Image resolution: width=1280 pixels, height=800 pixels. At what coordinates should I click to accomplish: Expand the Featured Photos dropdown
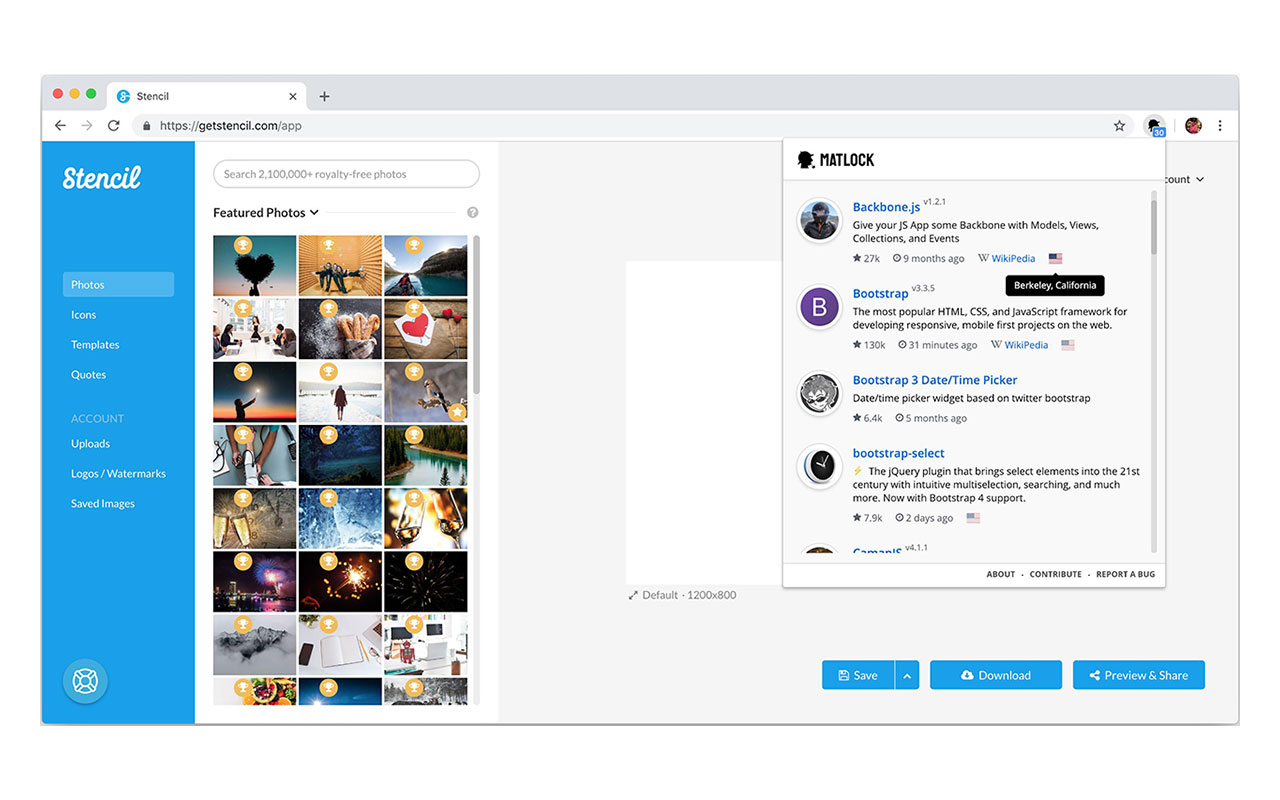click(266, 213)
